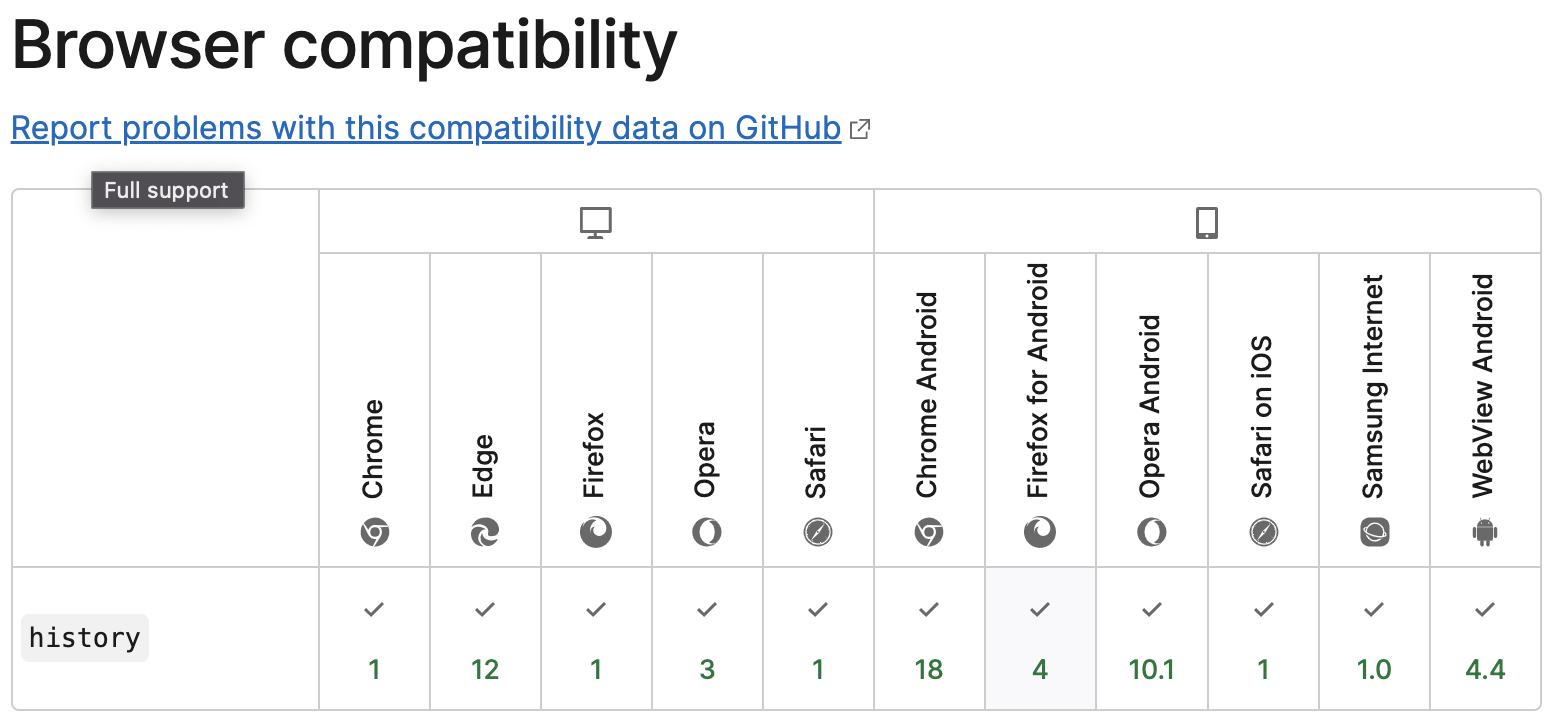Screen dimensions: 1554x724
Task: Expand Chrome Android cell showing version 18
Action: pyautogui.click(x=929, y=638)
